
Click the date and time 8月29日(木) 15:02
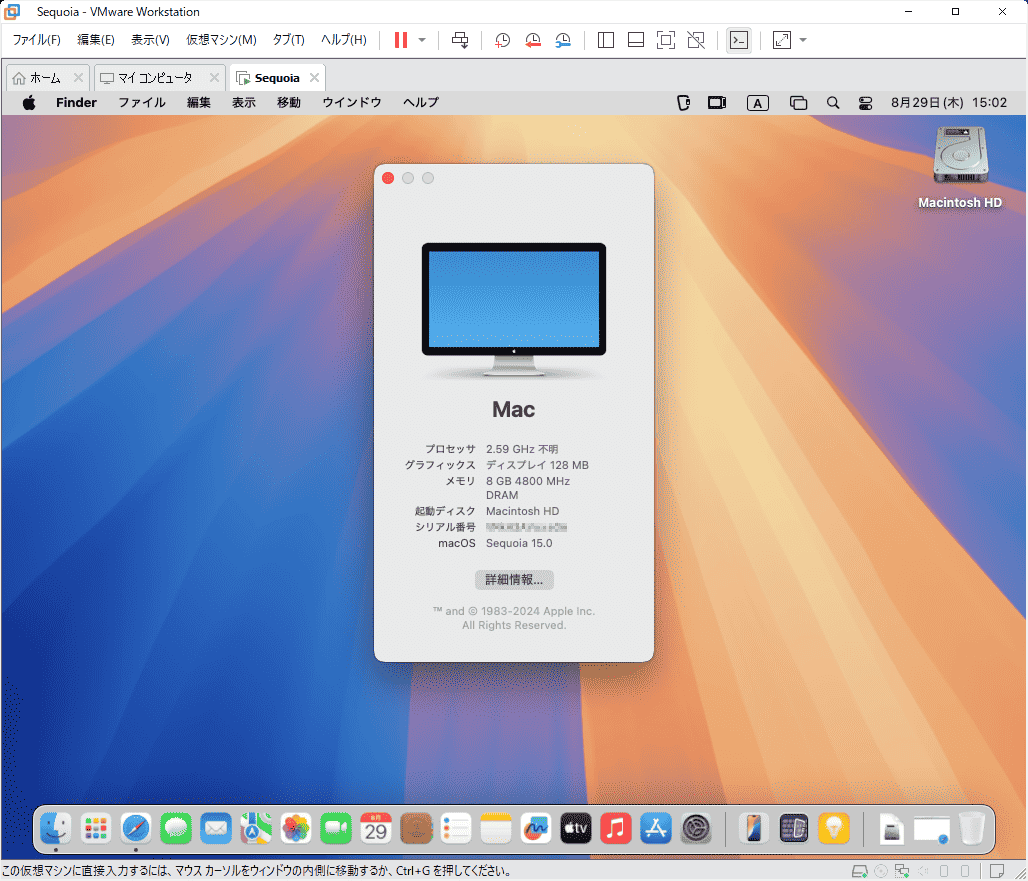point(949,103)
